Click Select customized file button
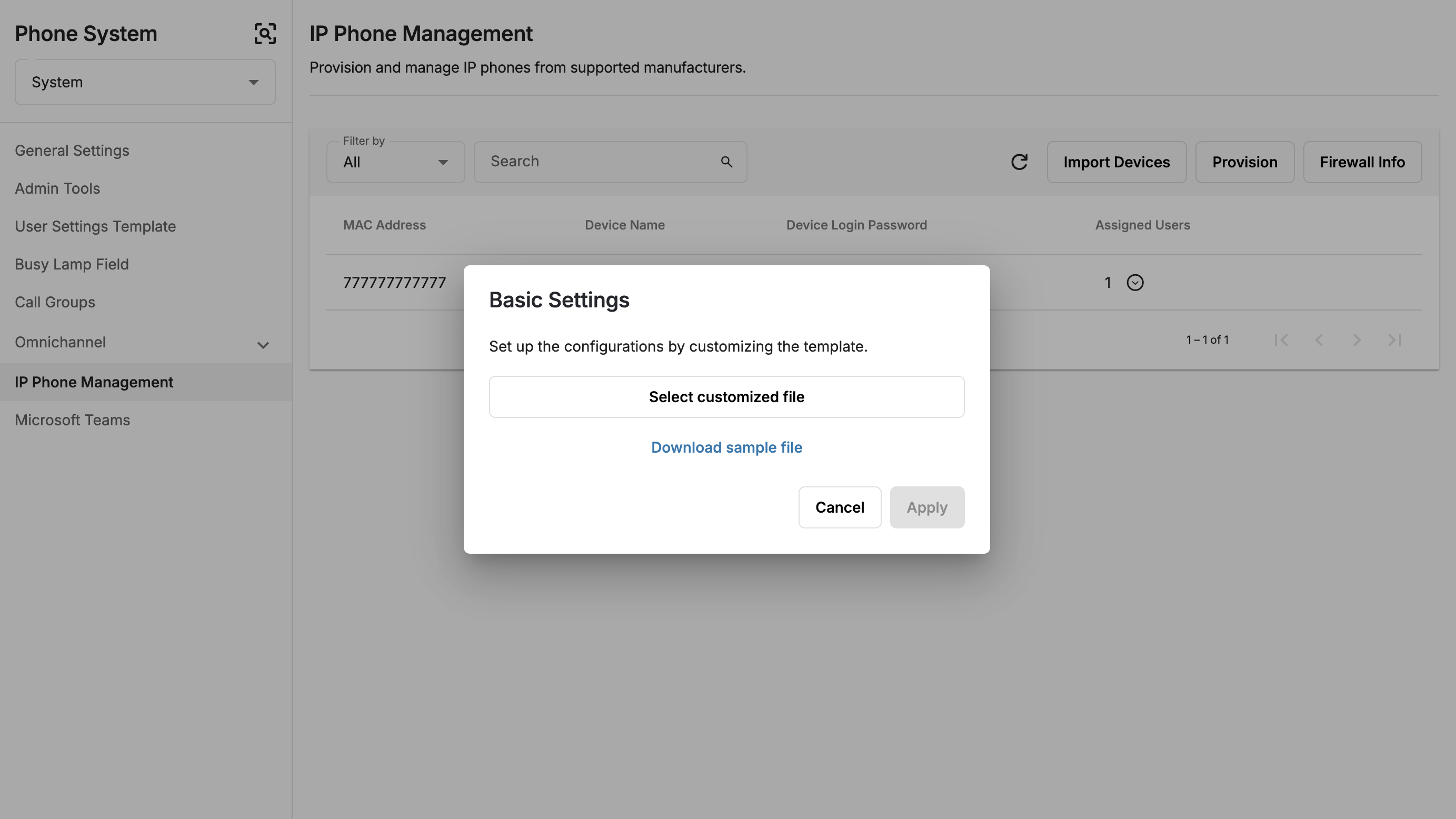Image resolution: width=1456 pixels, height=819 pixels. pos(726,397)
